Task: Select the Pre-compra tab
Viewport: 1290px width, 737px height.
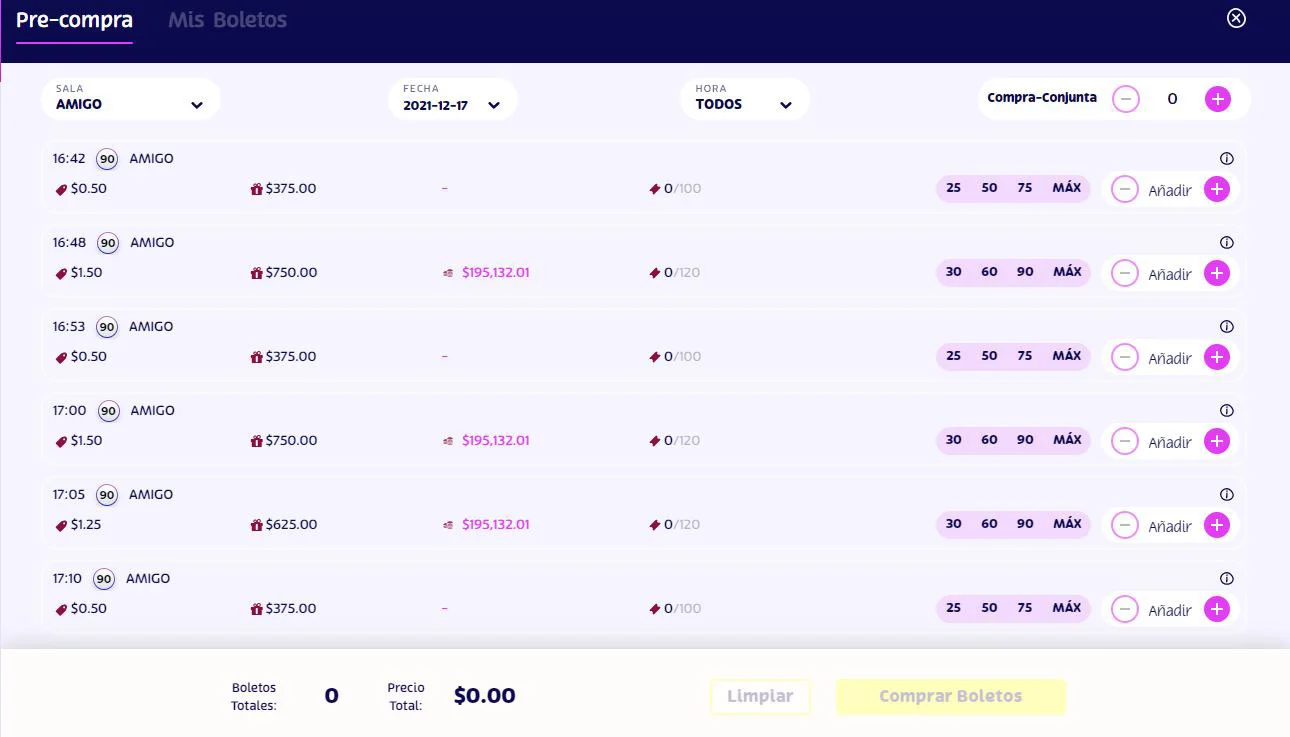Action: point(74,20)
